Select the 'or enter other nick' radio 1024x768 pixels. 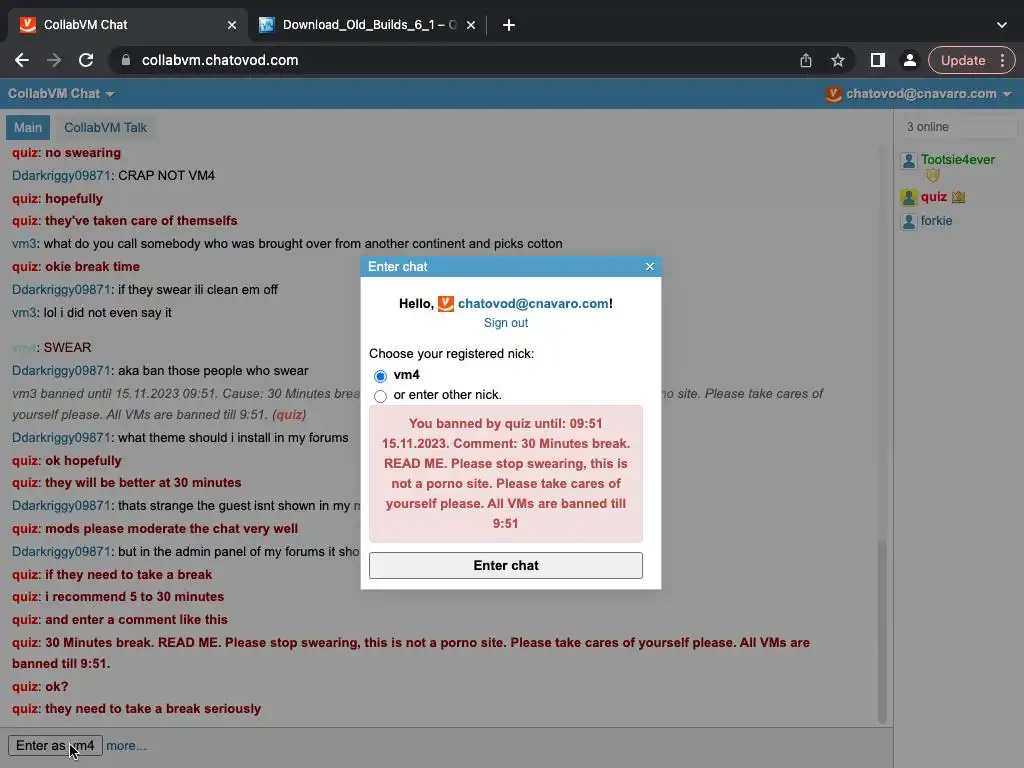pos(380,396)
